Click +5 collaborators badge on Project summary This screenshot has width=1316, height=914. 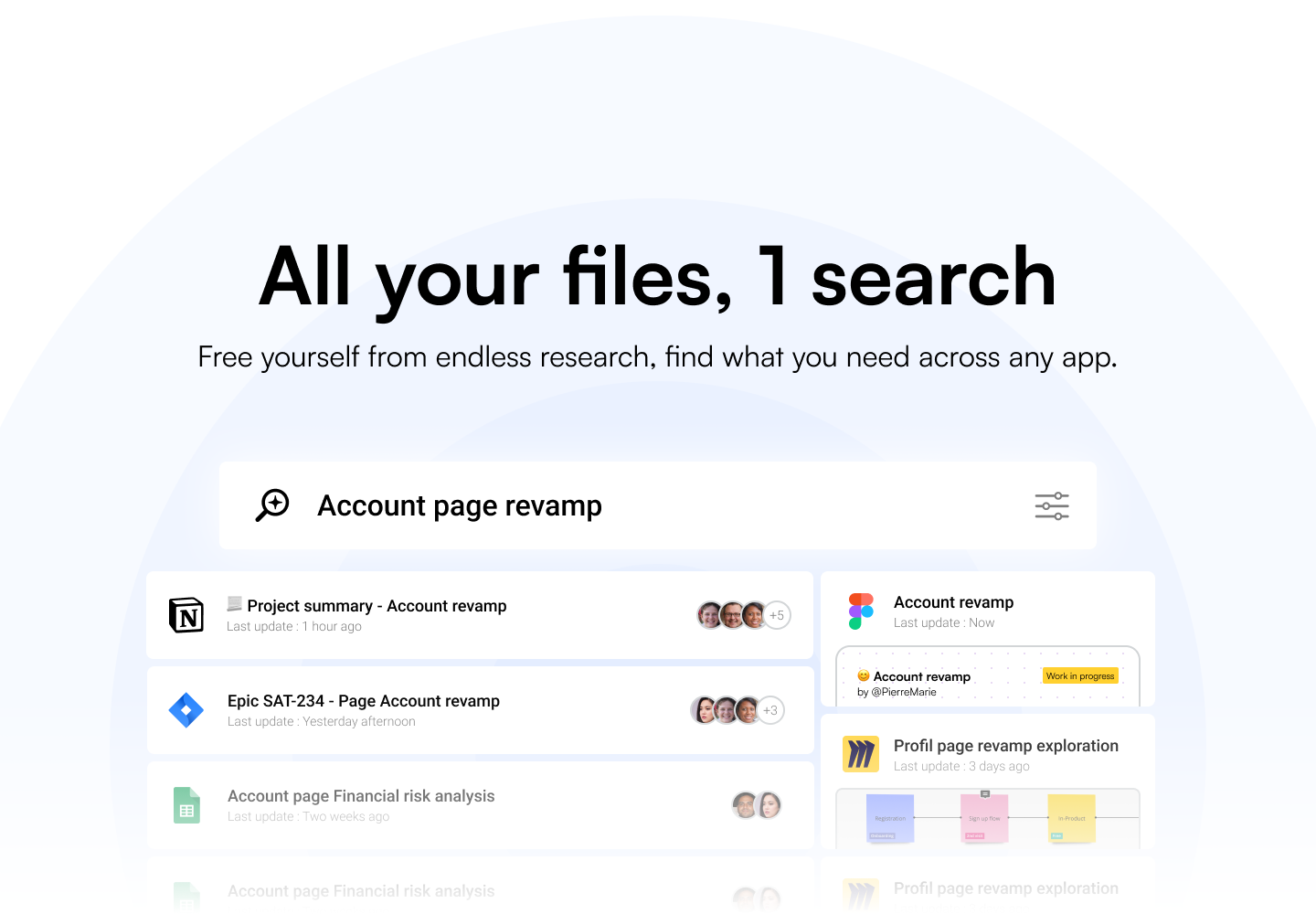(x=777, y=615)
